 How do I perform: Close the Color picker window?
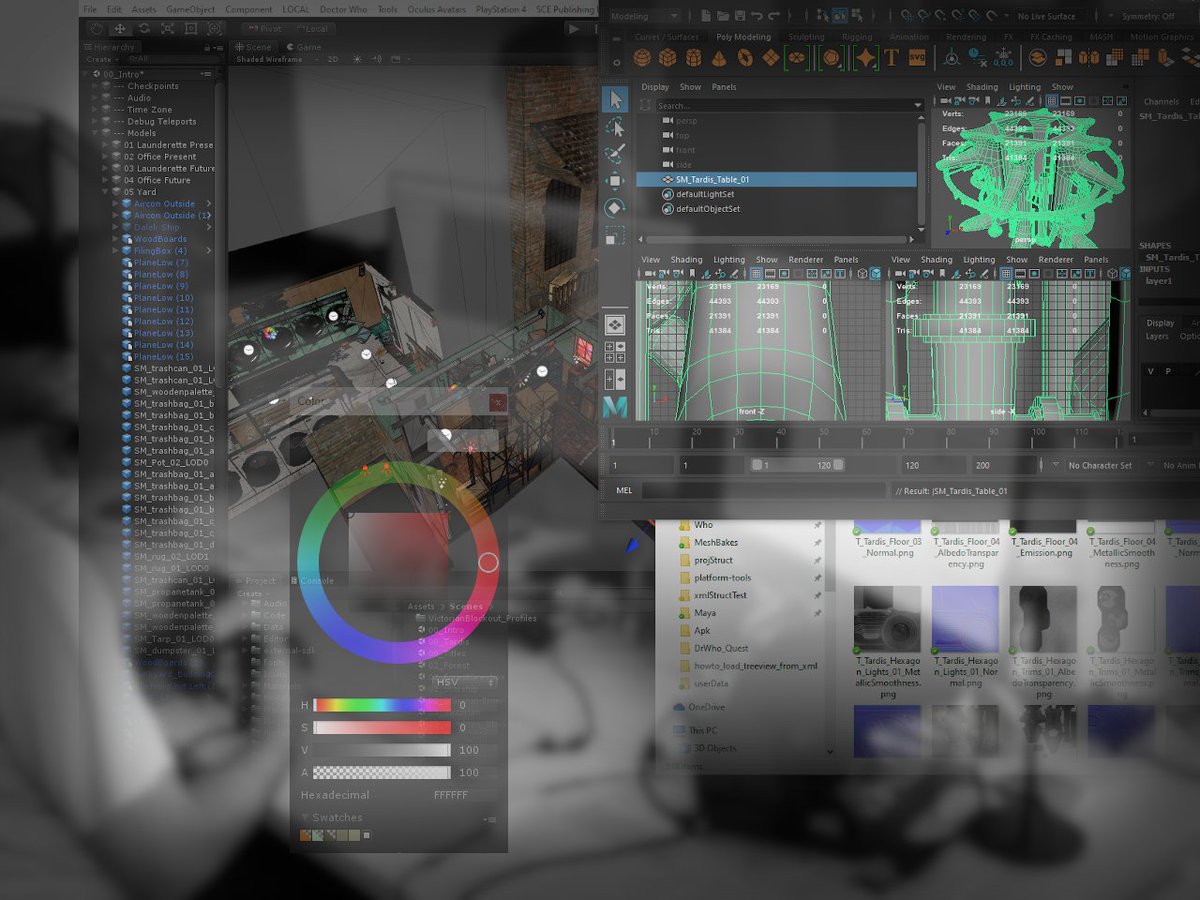498,403
